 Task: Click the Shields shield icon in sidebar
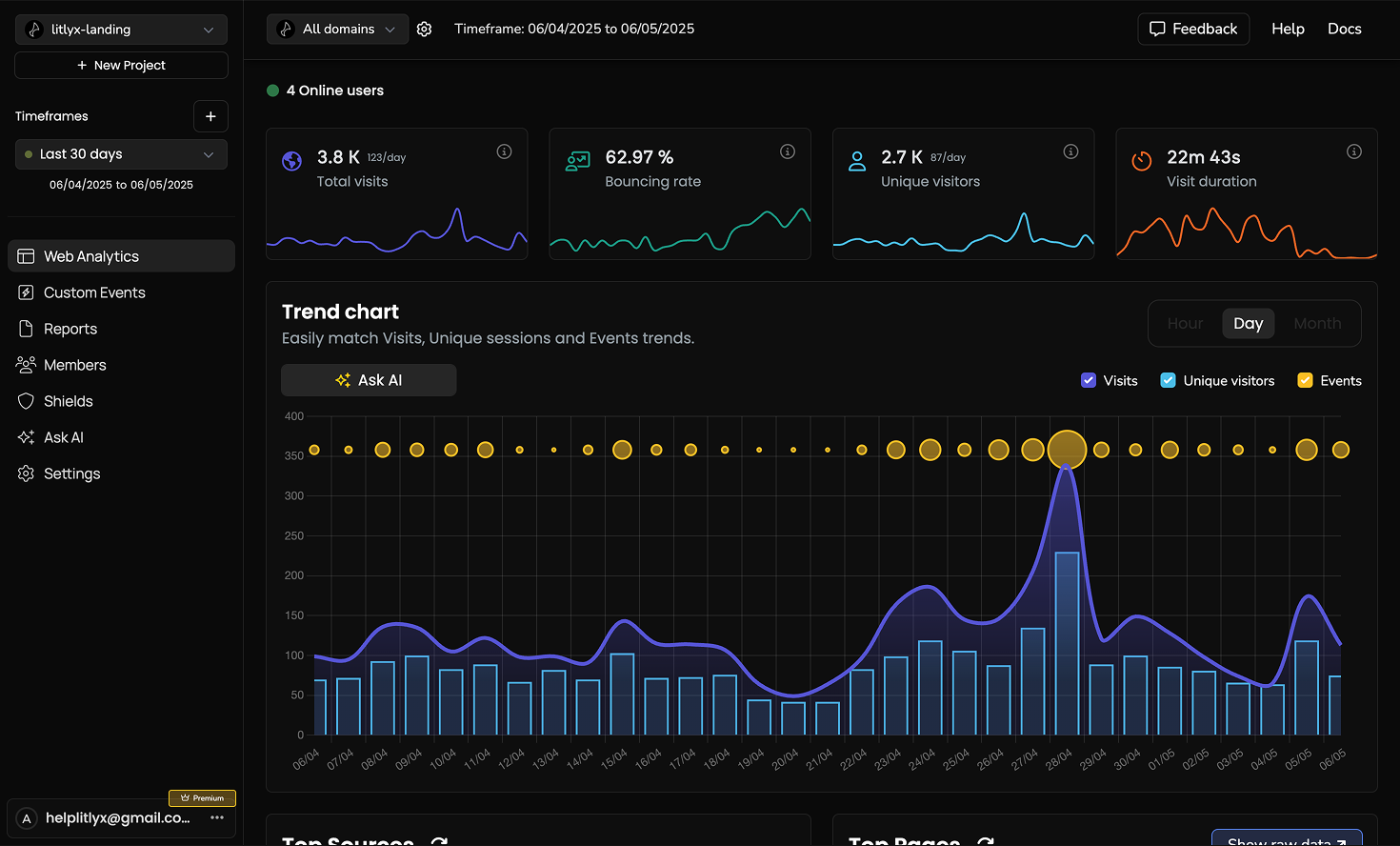26,401
